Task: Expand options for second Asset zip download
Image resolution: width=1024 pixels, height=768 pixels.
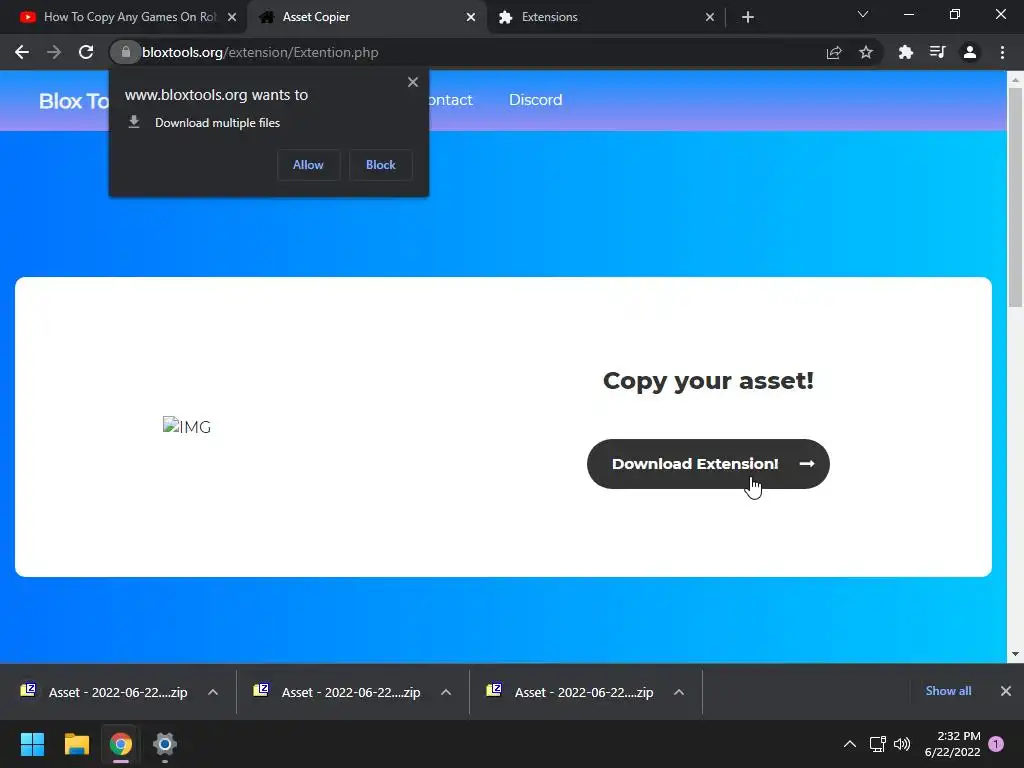Action: (446, 692)
